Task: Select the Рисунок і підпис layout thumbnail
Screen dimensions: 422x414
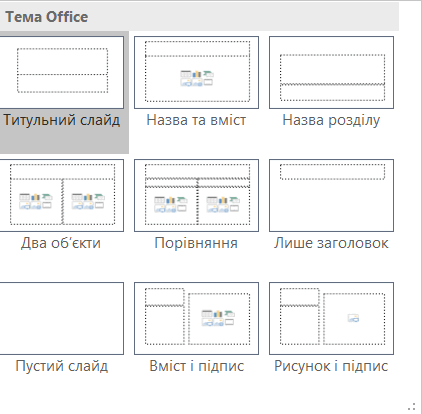Action: coord(331,318)
